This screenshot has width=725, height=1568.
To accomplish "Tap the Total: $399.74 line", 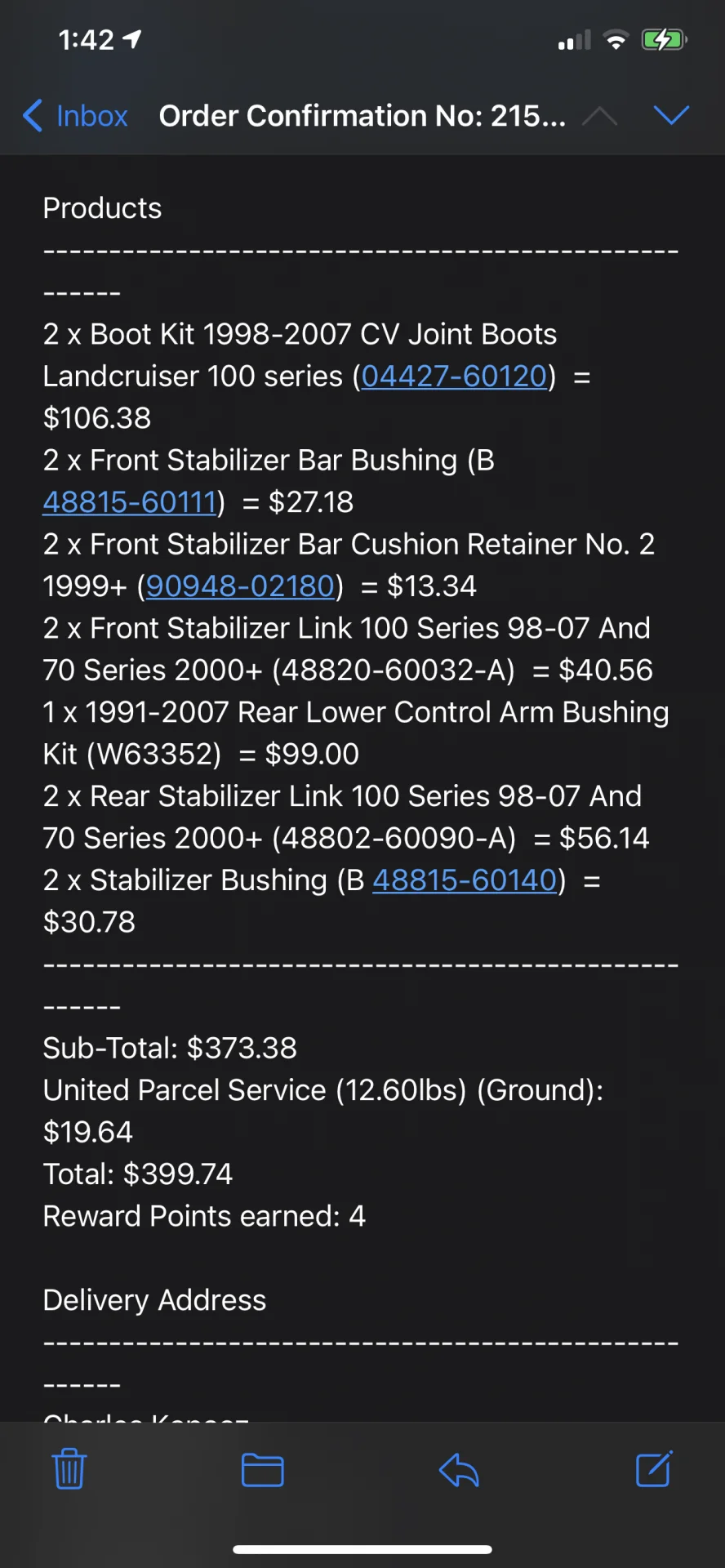I will point(138,1174).
